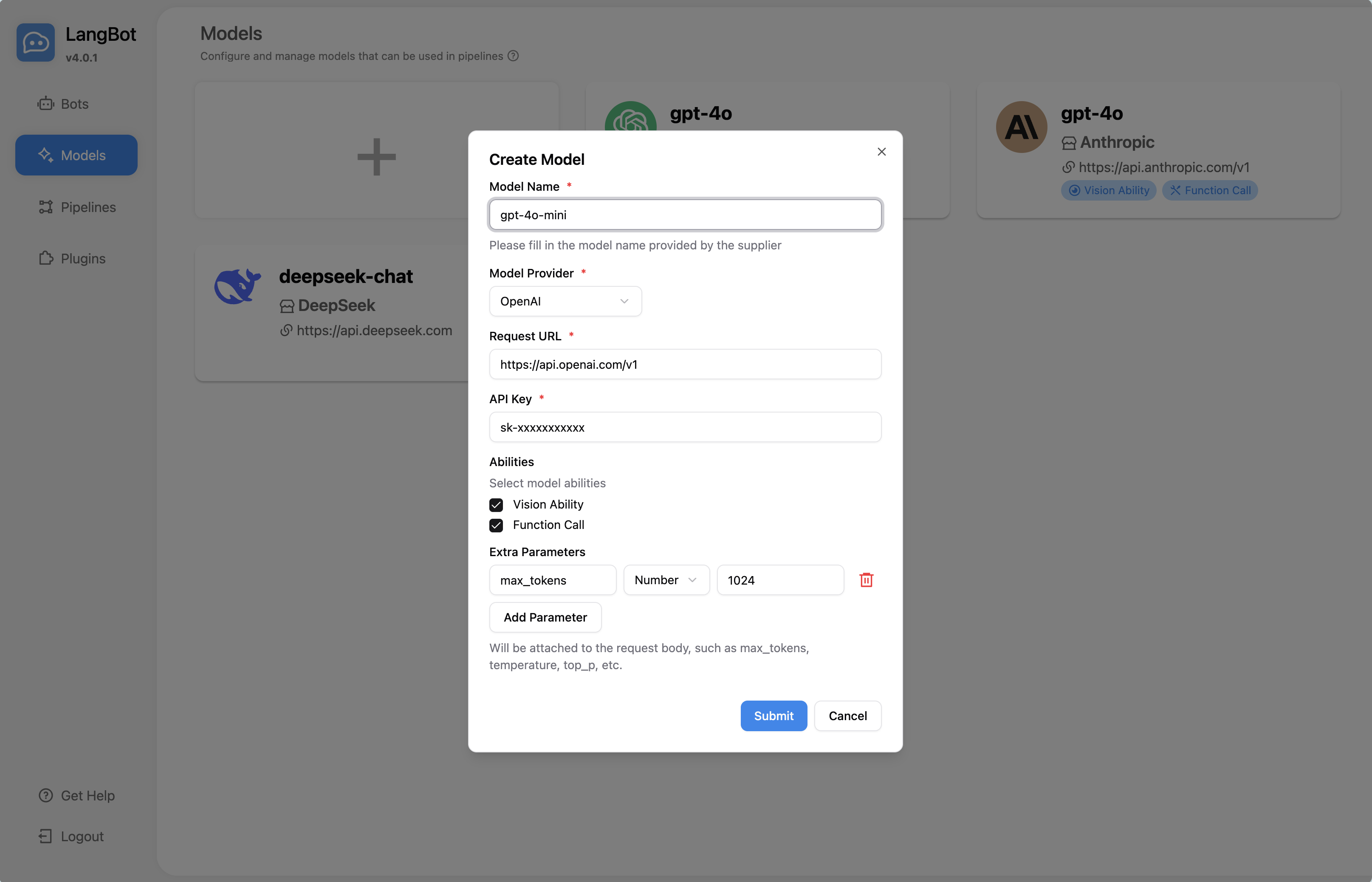Viewport: 1372px width, 882px height.
Task: Click the red trash icon for max_tokens
Action: tap(866, 580)
